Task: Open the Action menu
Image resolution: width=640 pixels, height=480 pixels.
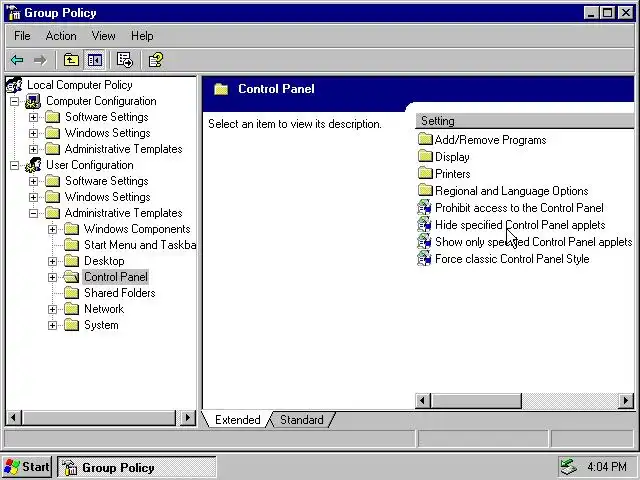Action: [61, 36]
